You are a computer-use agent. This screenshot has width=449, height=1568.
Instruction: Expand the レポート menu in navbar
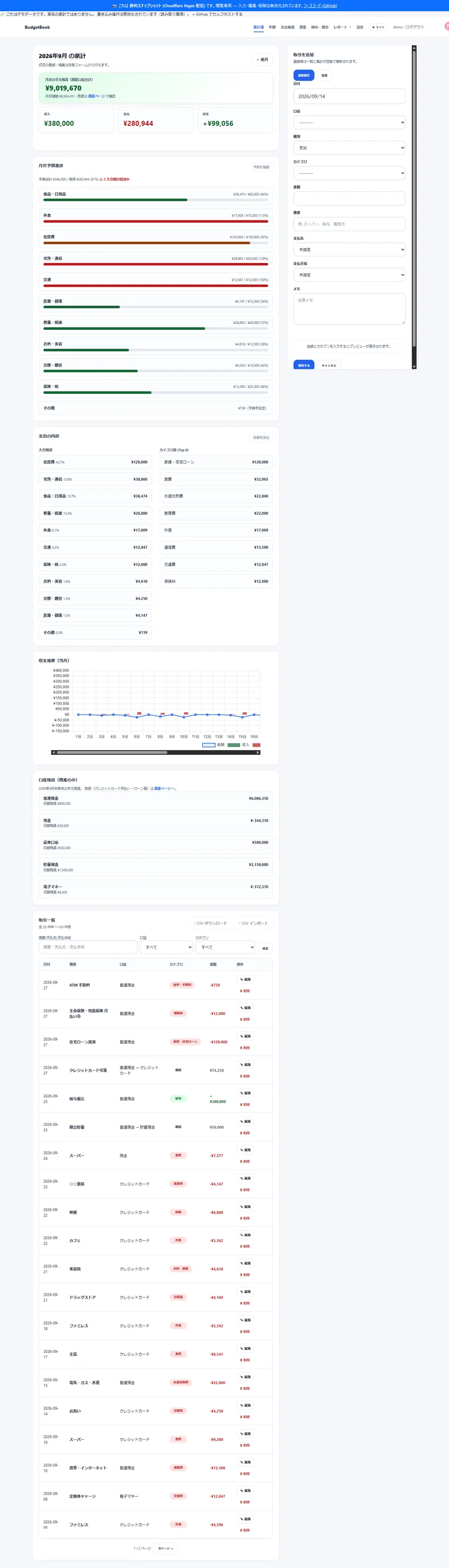[x=342, y=28]
